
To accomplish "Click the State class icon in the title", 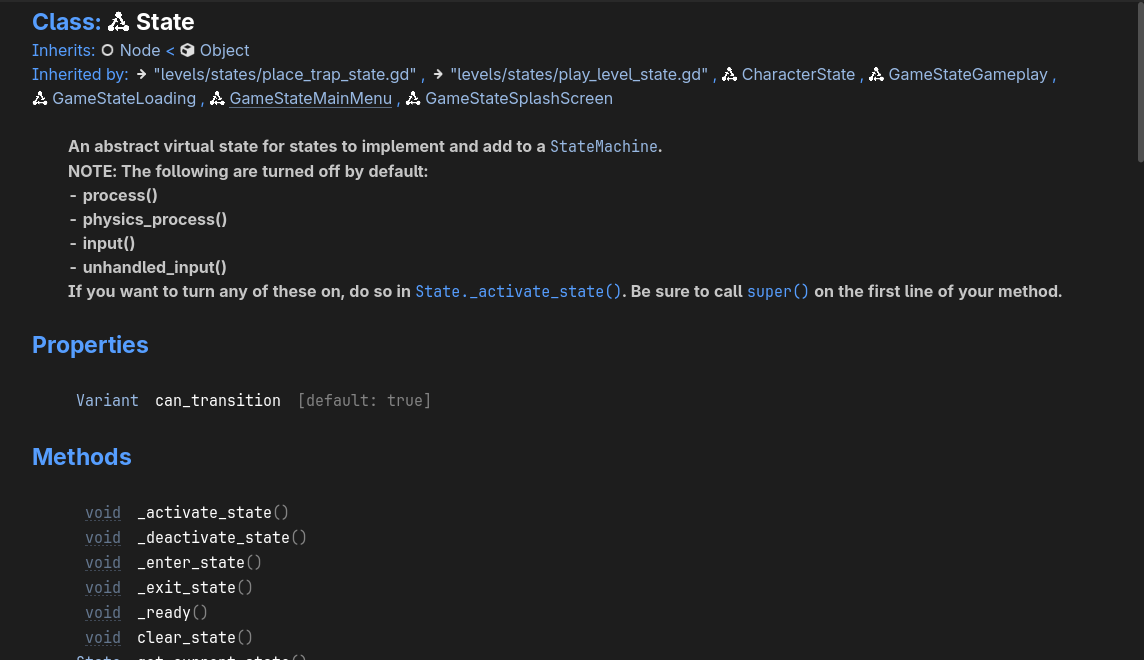I will (118, 23).
